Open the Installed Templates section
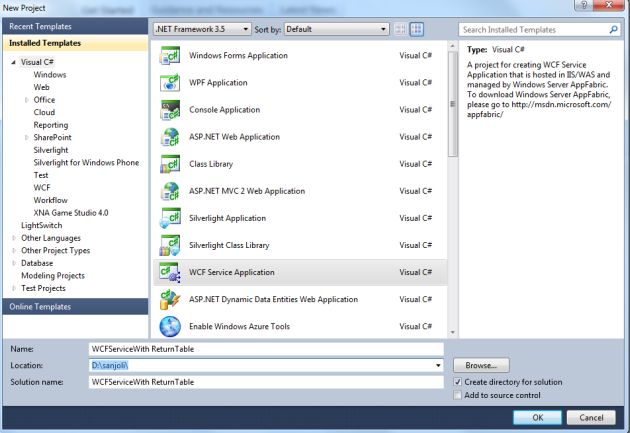 pyautogui.click(x=75, y=43)
